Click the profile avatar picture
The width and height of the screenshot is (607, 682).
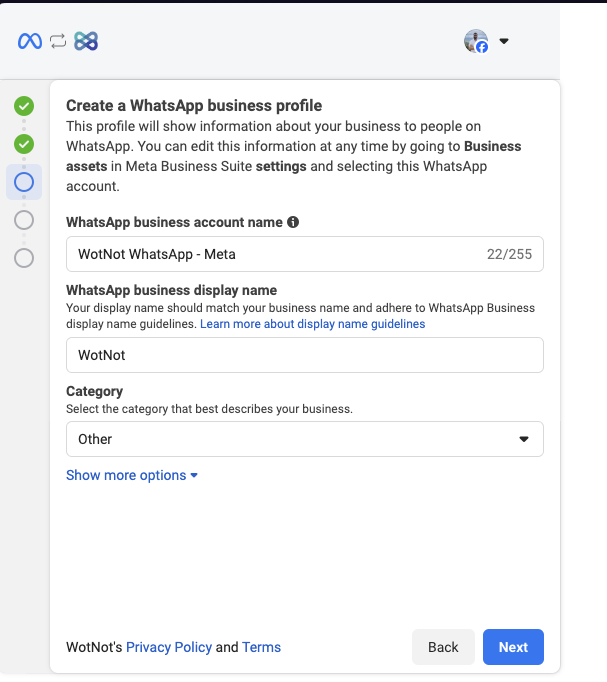coord(476,41)
